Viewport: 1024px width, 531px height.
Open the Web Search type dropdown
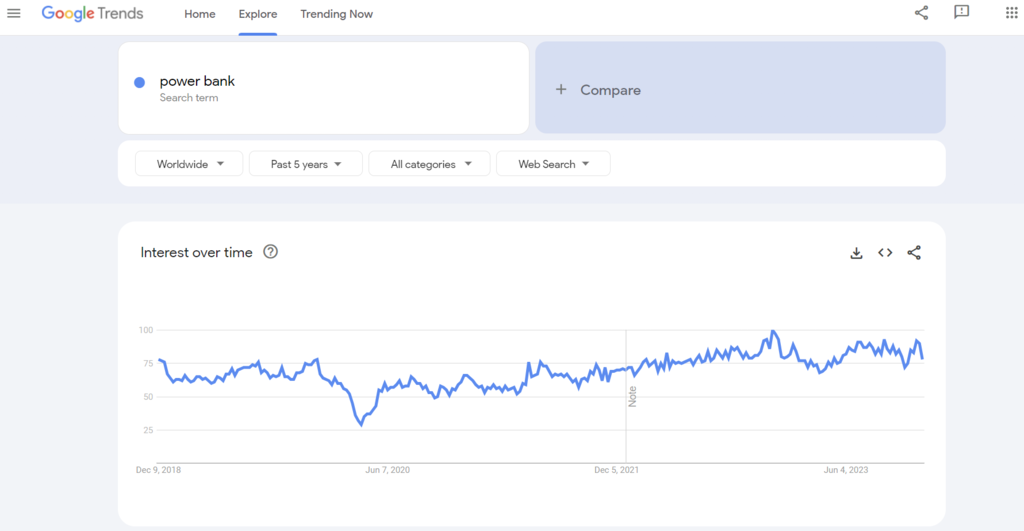point(553,164)
